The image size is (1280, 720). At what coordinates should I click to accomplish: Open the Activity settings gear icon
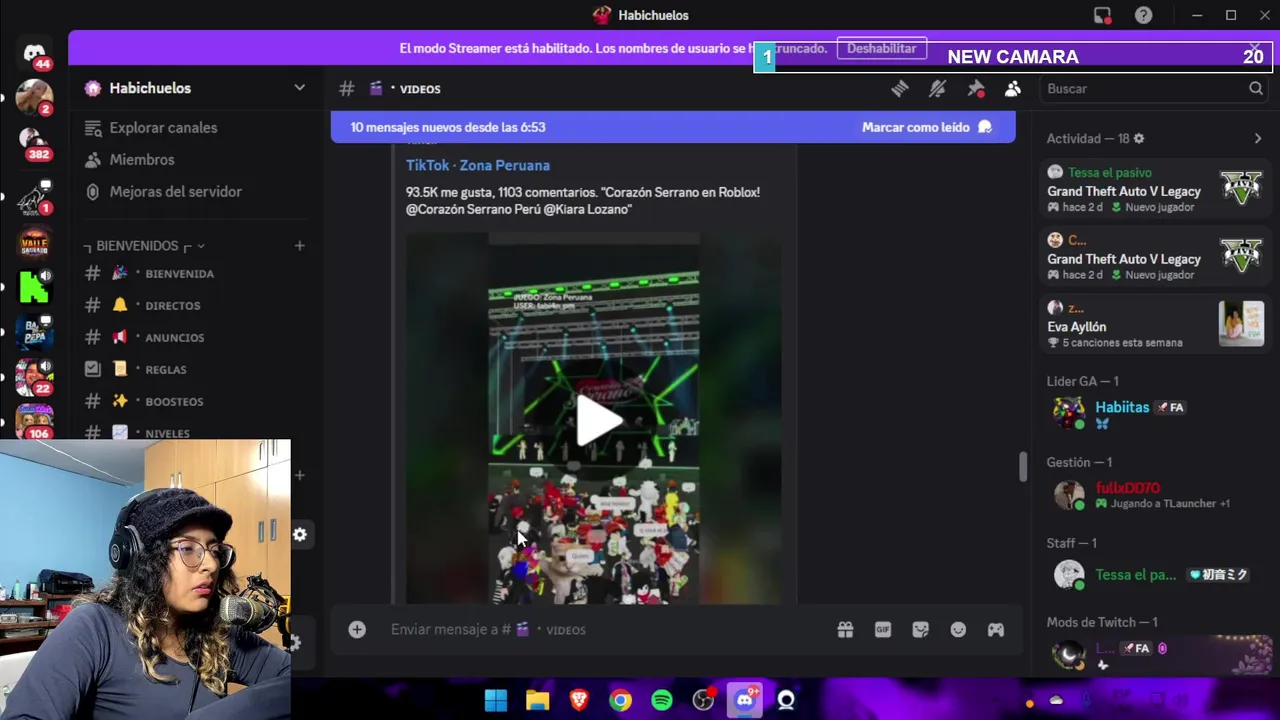[1139, 139]
